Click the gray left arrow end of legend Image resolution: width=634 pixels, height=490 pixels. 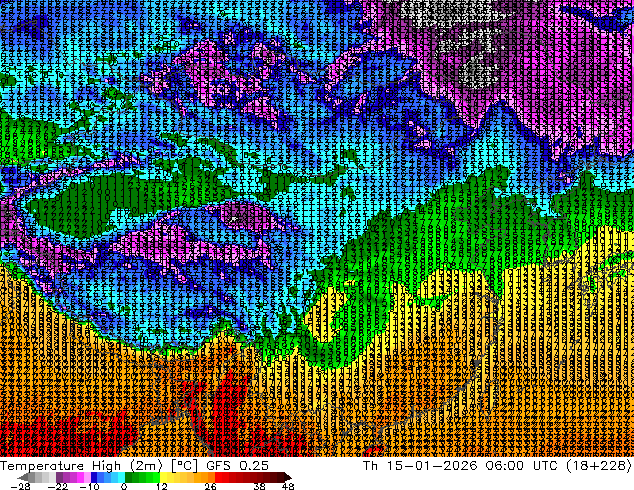coord(23,477)
